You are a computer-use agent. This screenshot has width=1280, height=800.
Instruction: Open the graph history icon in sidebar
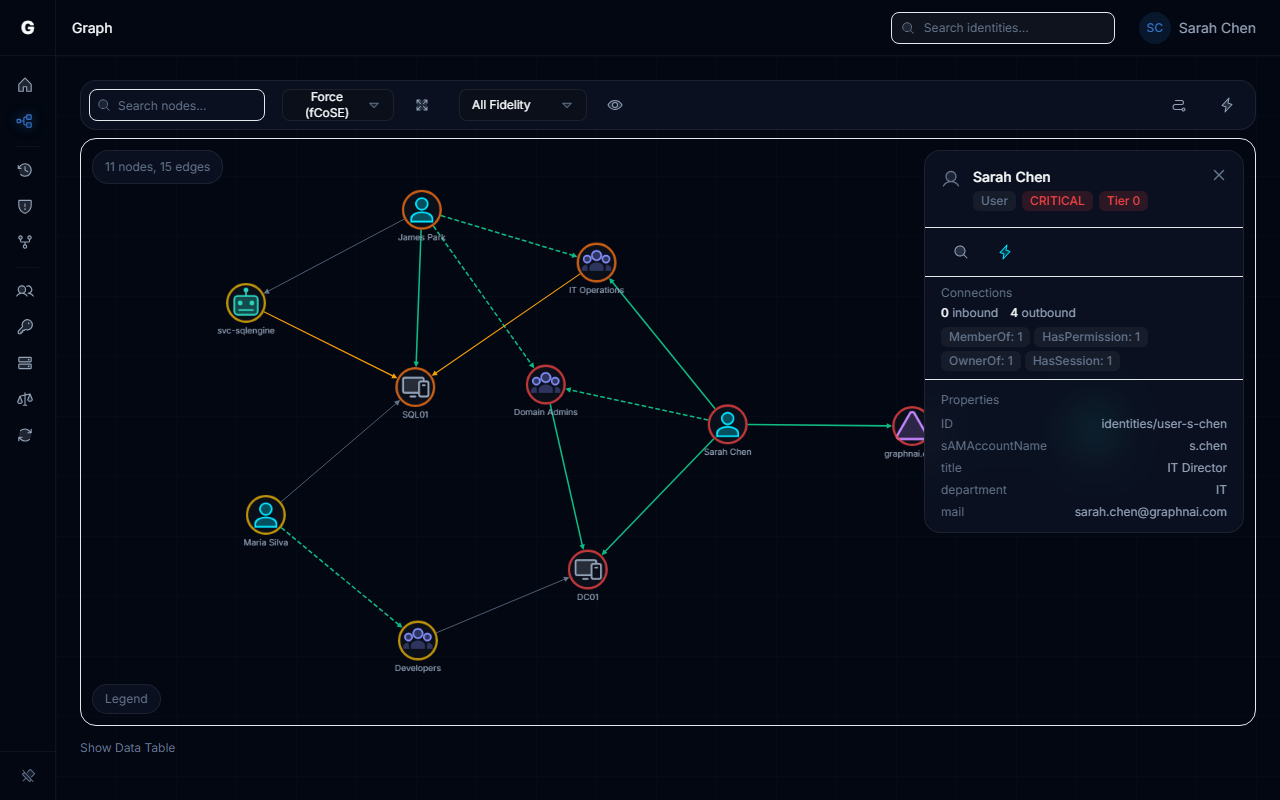pos(25,170)
